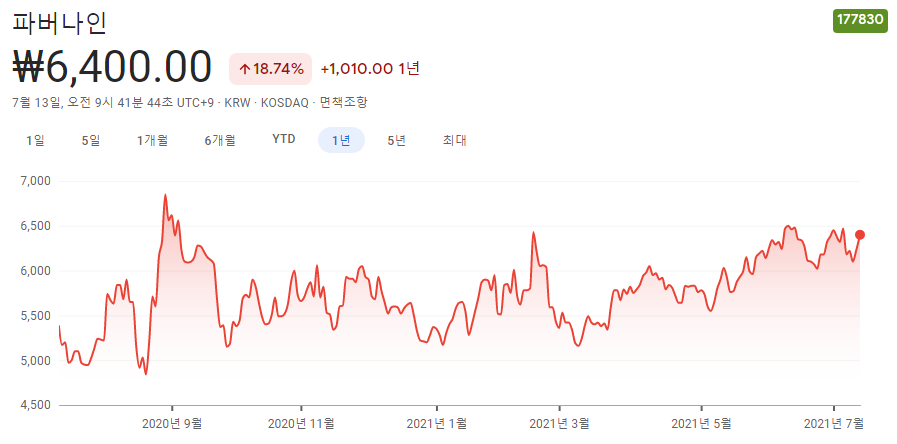Click the 18.74% percent change badge

271,69
